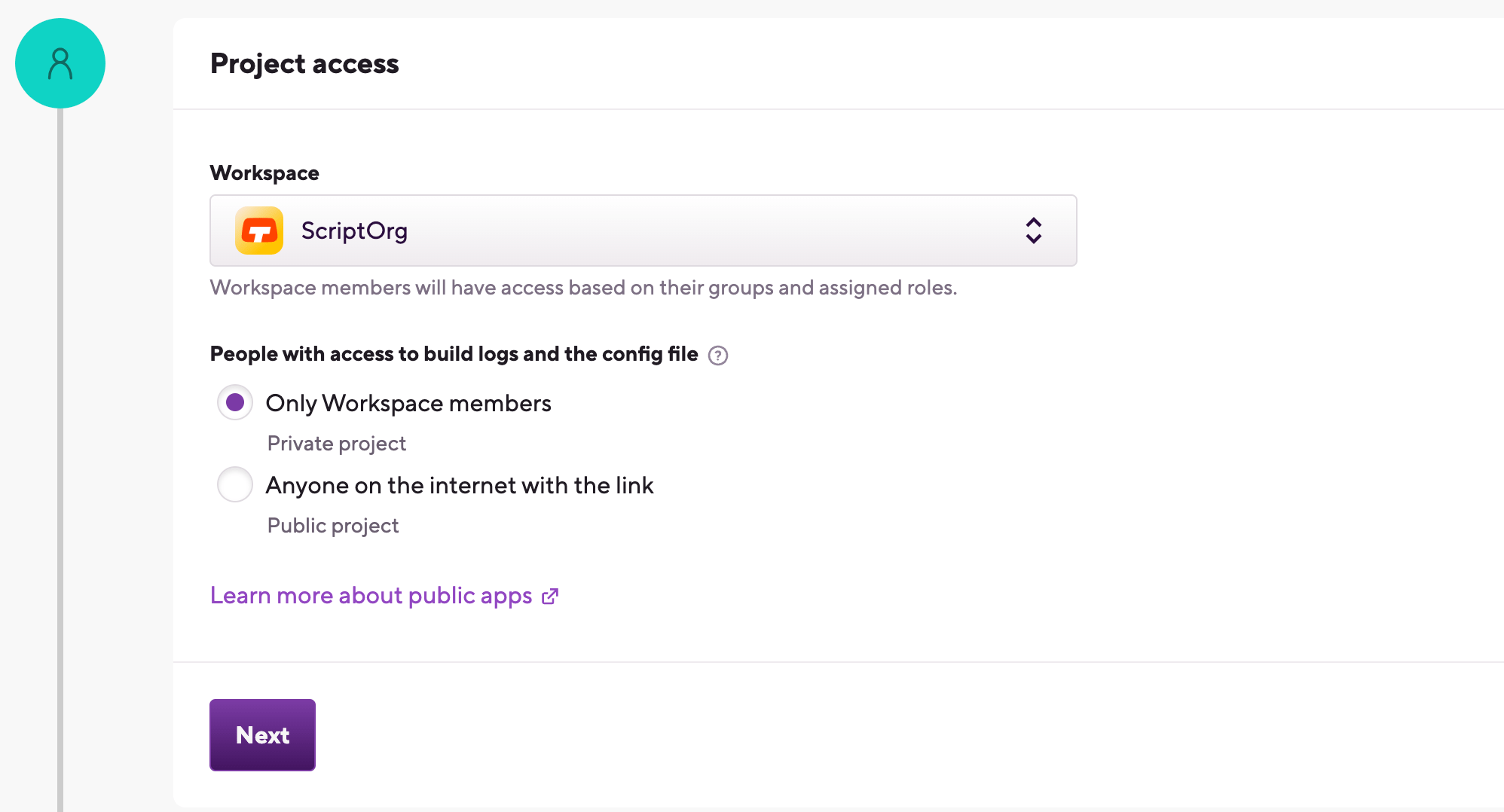The height and width of the screenshot is (812, 1504).
Task: Click the workspace members access helper text
Action: 583,288
